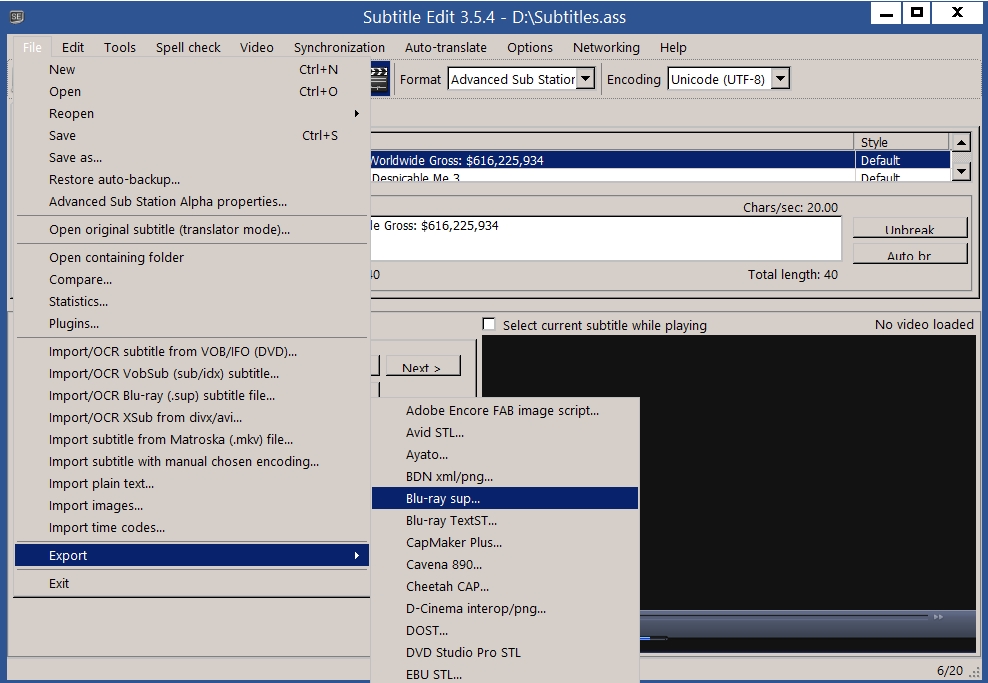Select Save as... menu entry
Viewport: 988px width, 683px height.
coord(192,158)
